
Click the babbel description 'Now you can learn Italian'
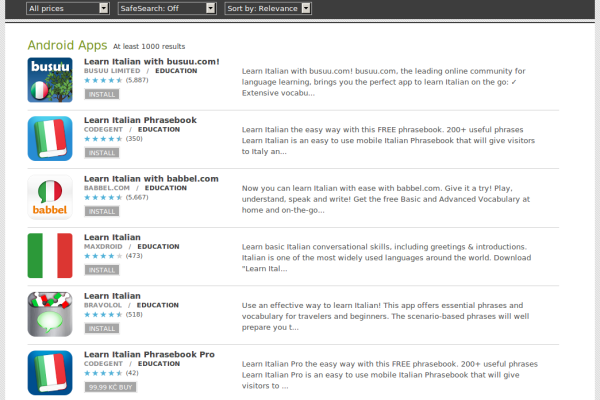[386, 199]
